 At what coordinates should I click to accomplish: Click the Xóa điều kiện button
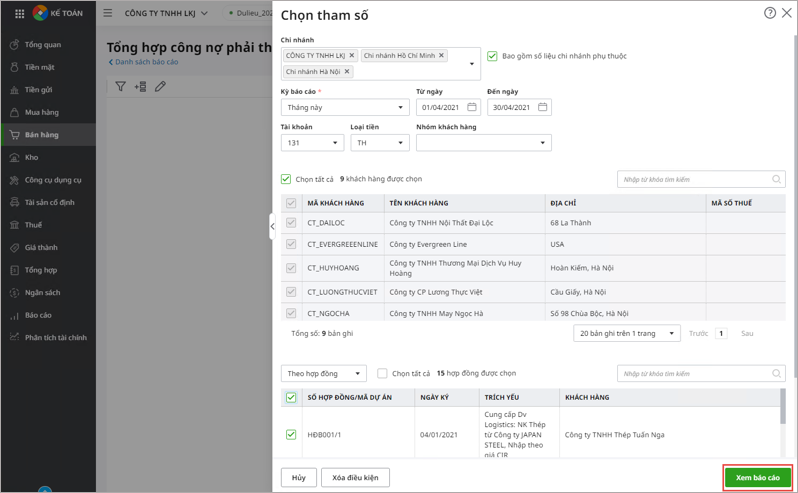(x=355, y=478)
